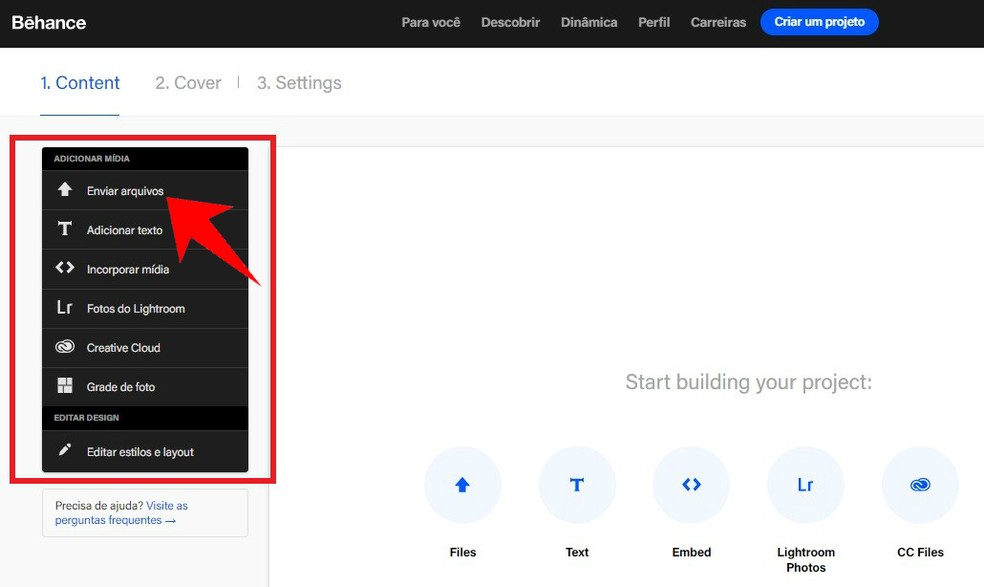The height and width of the screenshot is (587, 984).
Task: Select the Enviar arquivos upload icon
Action: pyautogui.click(x=63, y=190)
